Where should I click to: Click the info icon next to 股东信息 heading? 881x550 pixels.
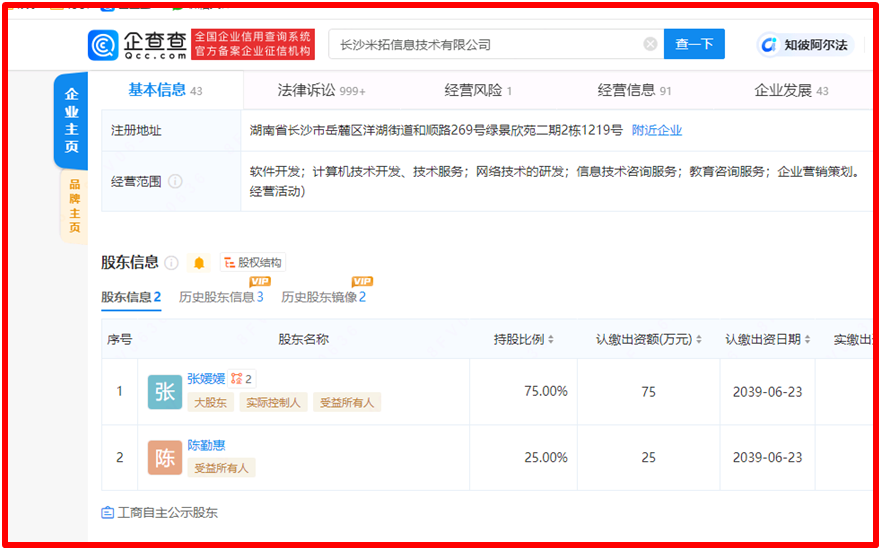171,263
